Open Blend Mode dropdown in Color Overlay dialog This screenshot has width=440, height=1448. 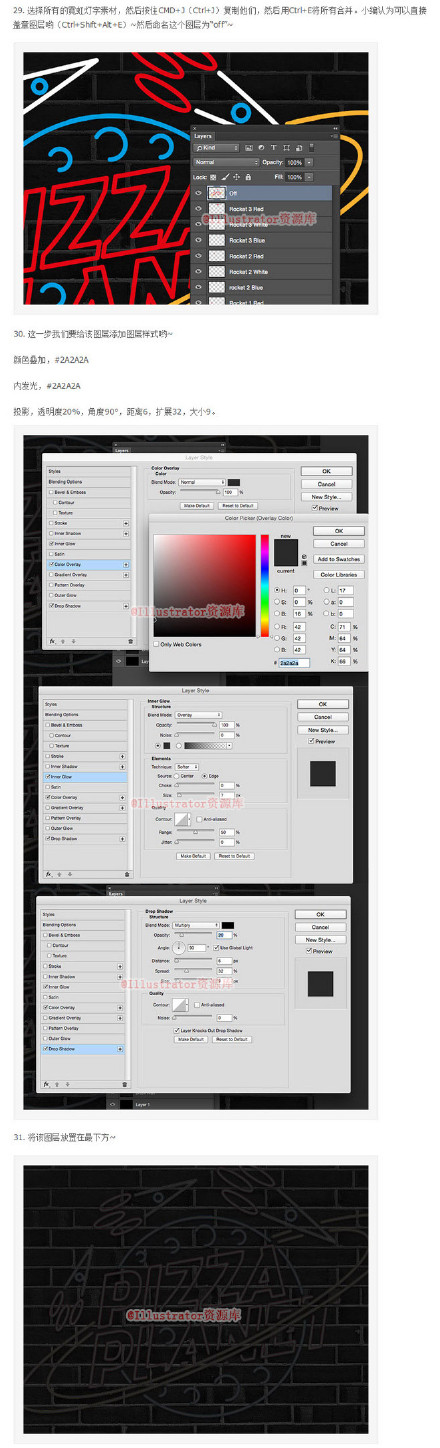(203, 482)
